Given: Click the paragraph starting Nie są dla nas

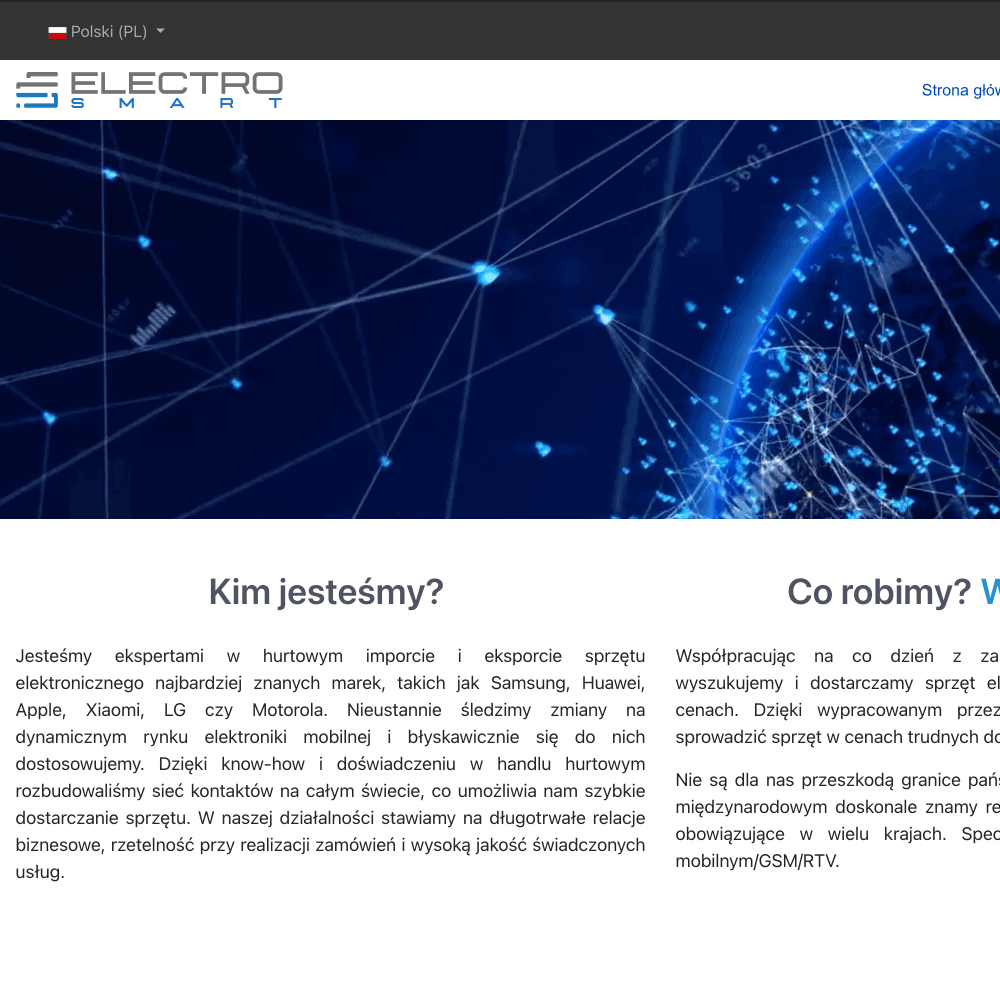Looking at the screenshot, I should pos(837,820).
